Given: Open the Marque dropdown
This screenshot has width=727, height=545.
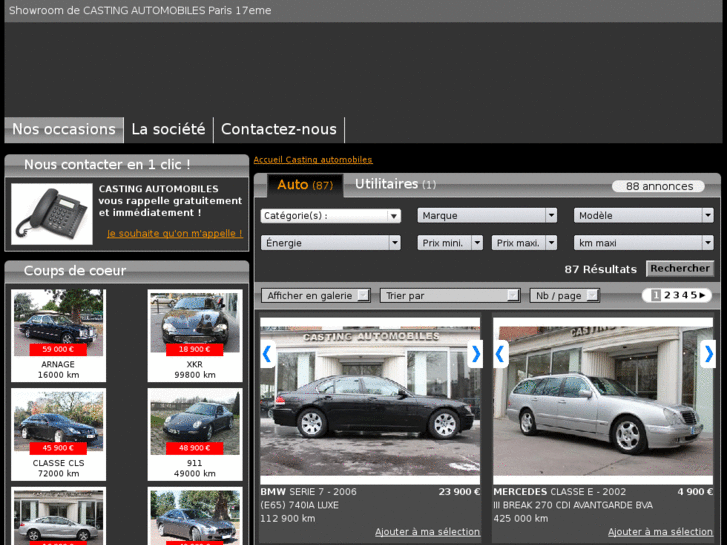Looking at the screenshot, I should pos(487,215).
